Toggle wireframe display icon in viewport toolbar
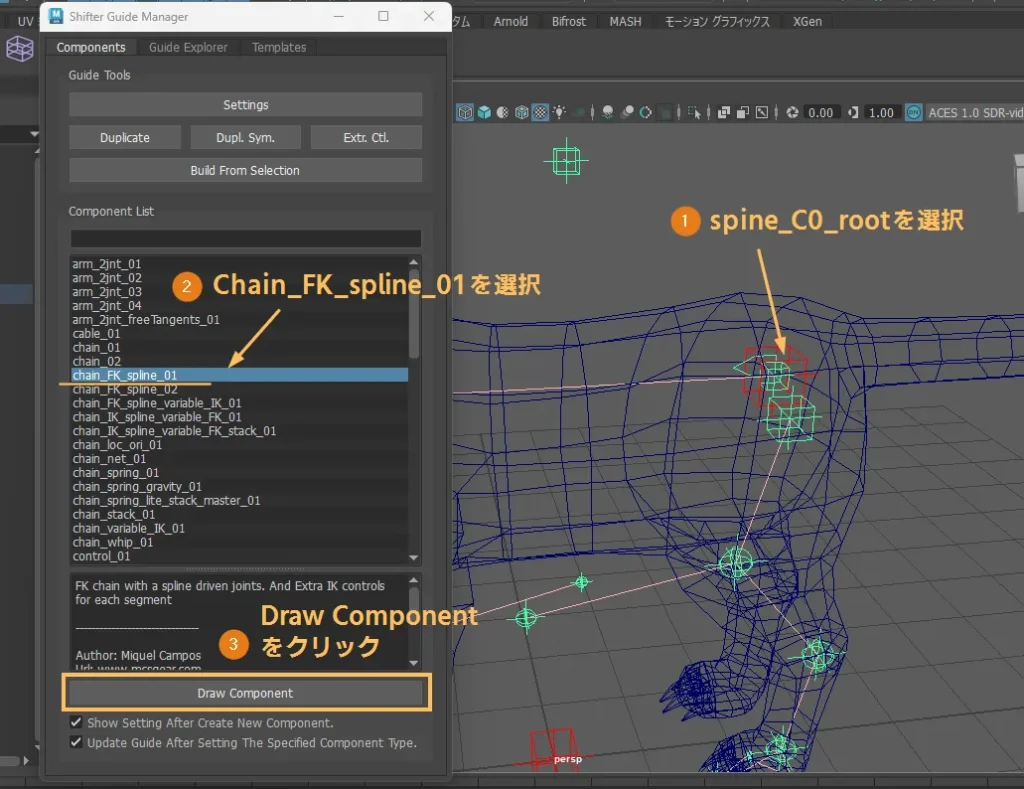This screenshot has width=1024, height=789. point(465,113)
